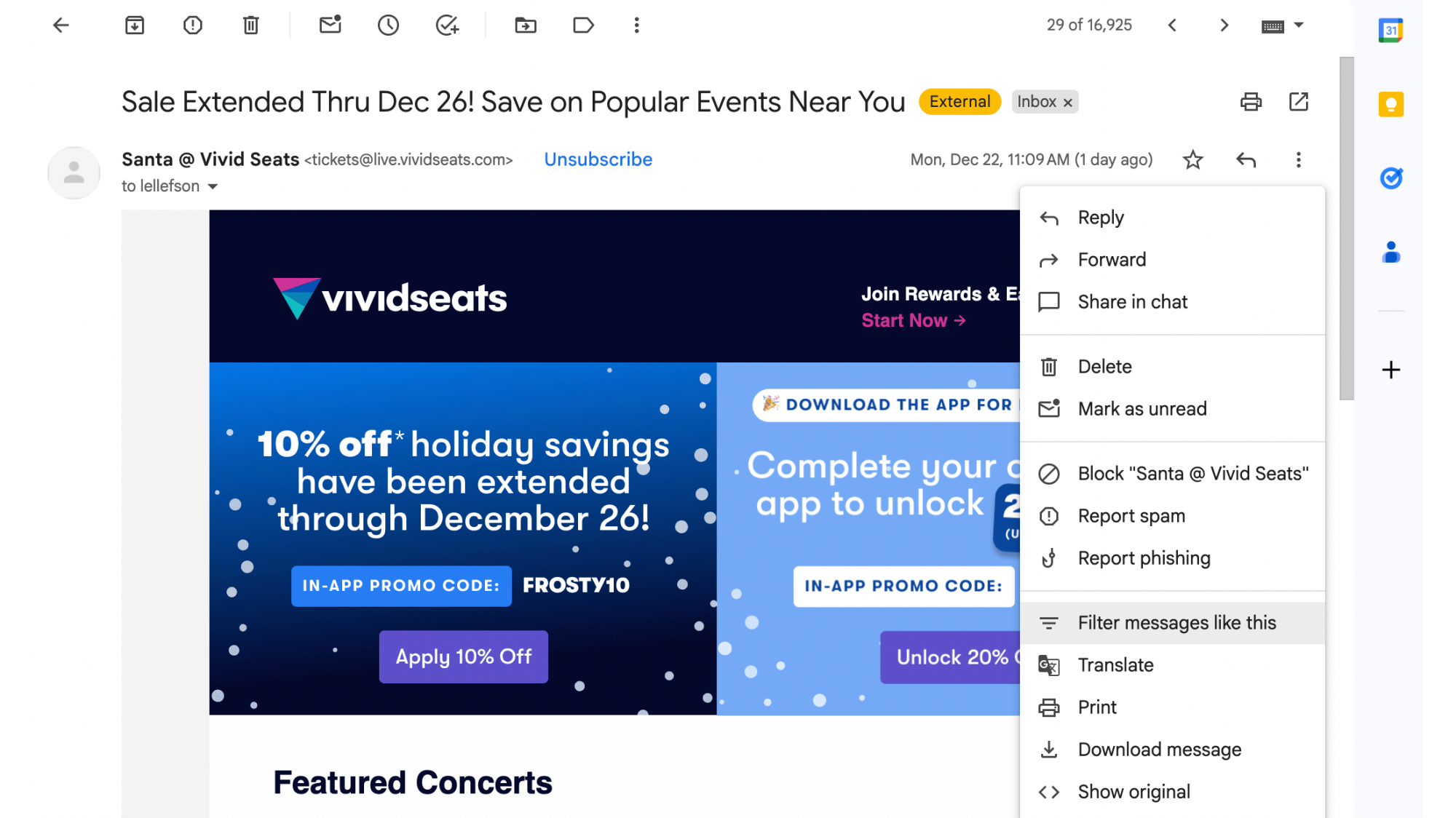Expand recipient details next to 'to lellefson'
Image resolution: width=1456 pixels, height=818 pixels.
213,186
